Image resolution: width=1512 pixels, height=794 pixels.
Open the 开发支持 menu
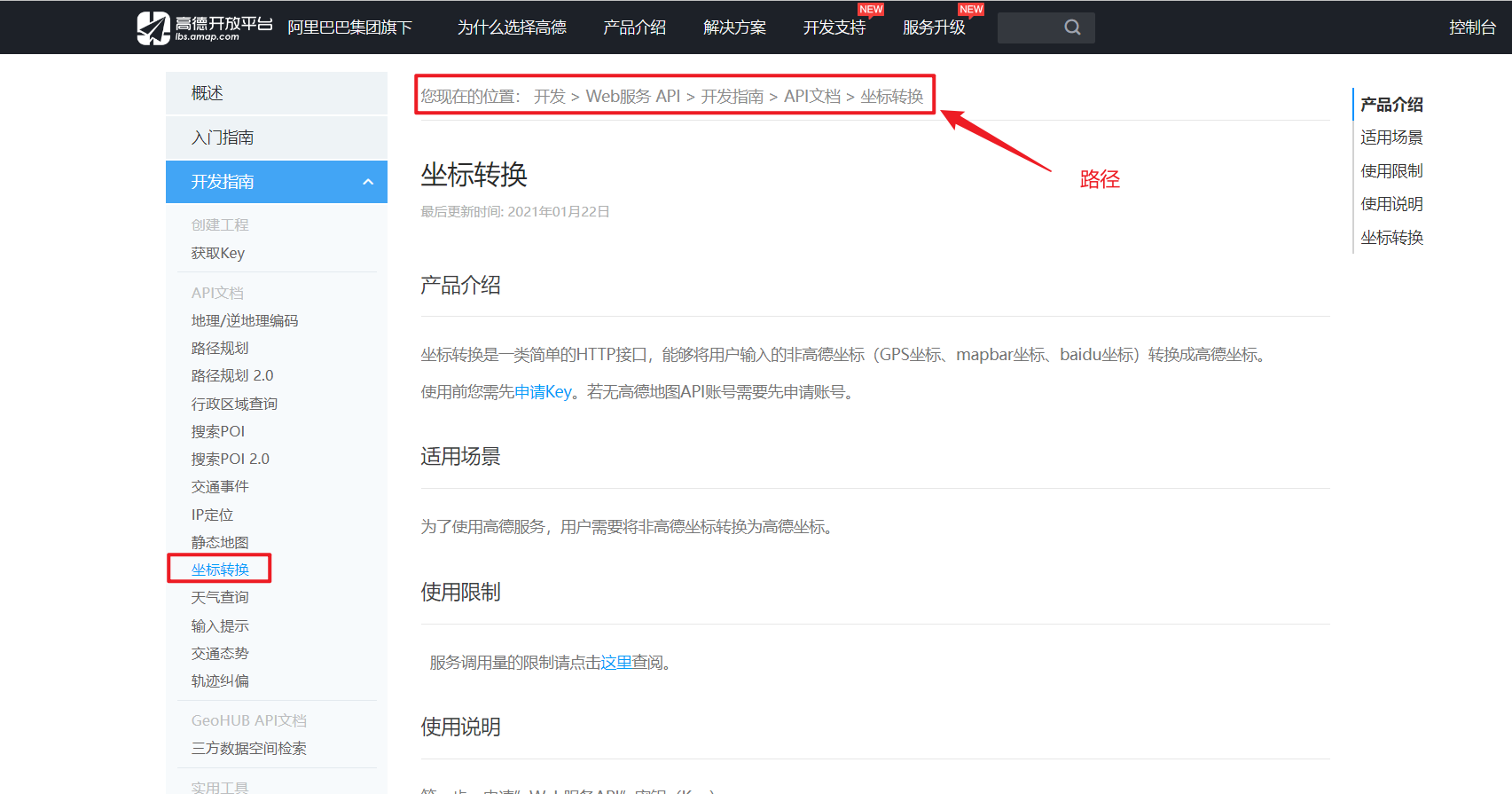pyautogui.click(x=834, y=28)
